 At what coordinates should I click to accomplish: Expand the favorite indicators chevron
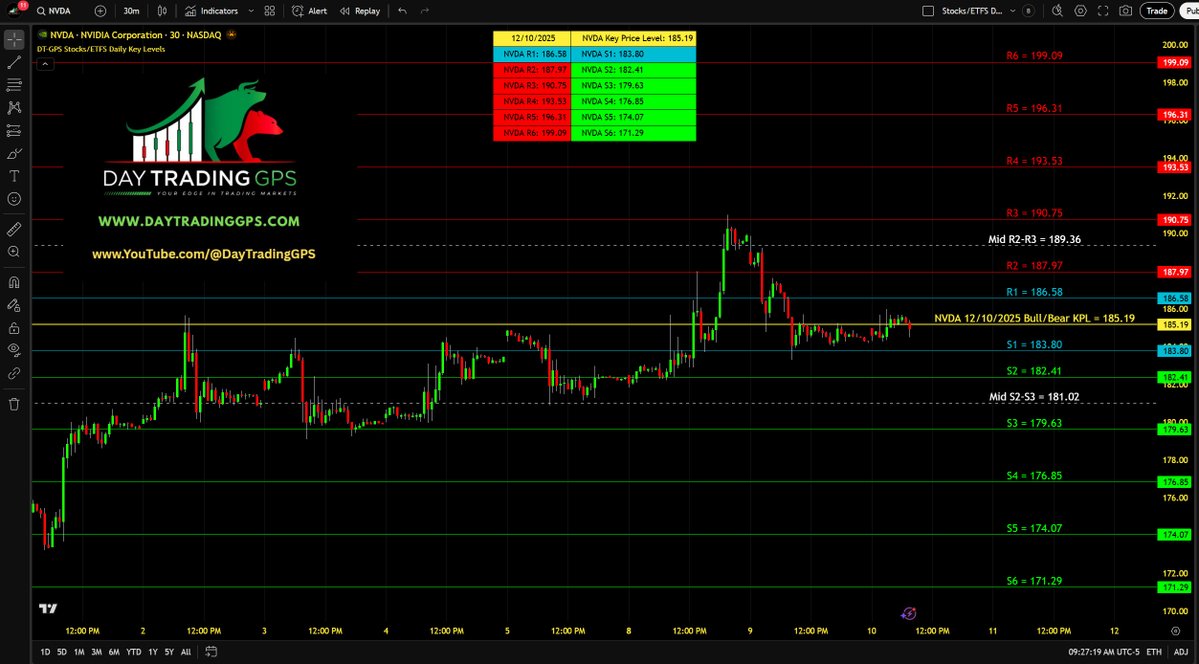click(251, 11)
